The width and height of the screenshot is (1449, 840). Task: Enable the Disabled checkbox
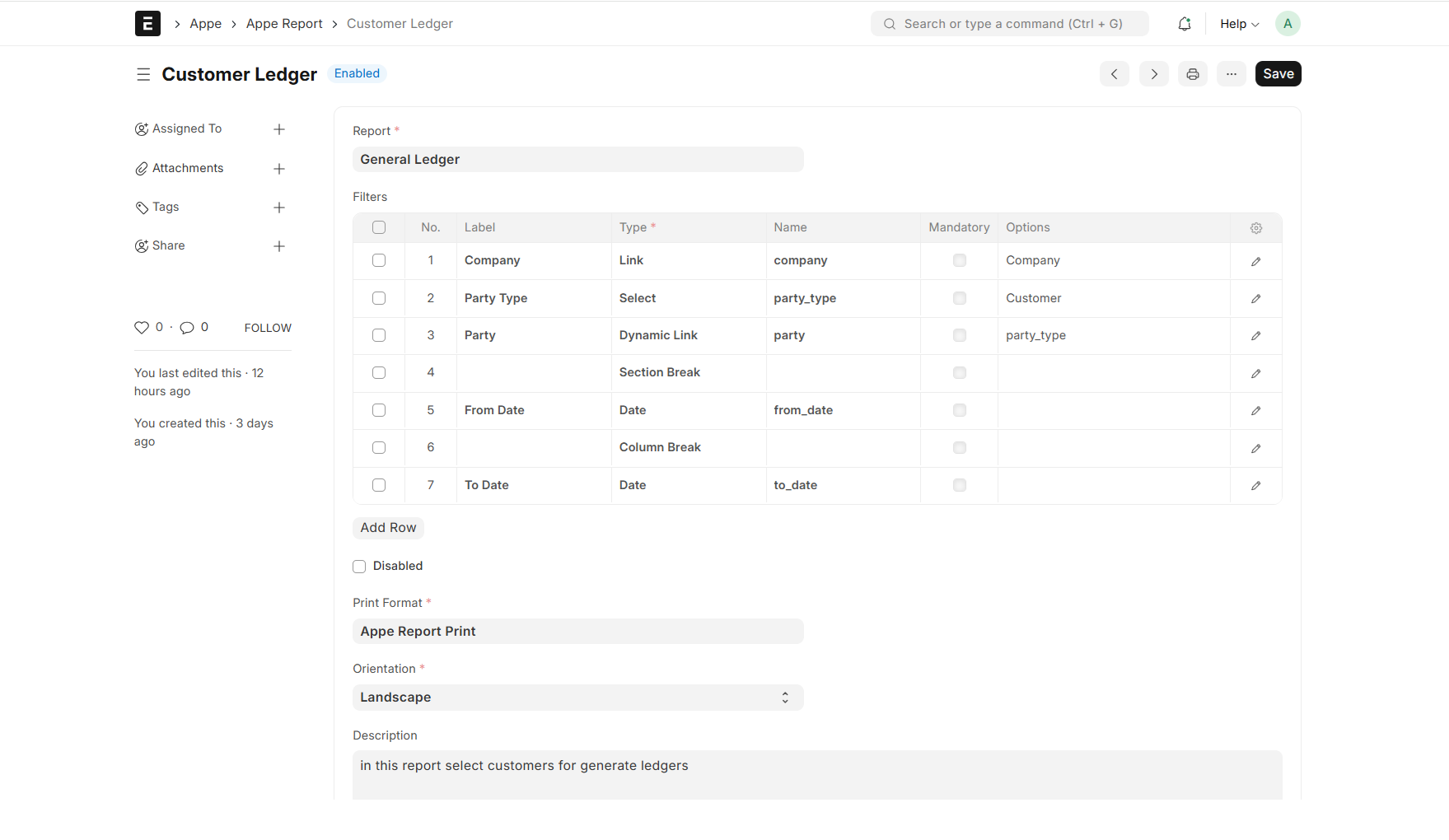pos(359,566)
